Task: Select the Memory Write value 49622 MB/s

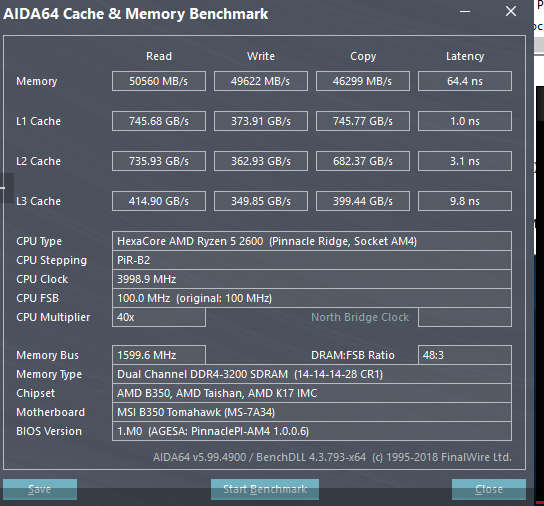Action: tap(261, 81)
